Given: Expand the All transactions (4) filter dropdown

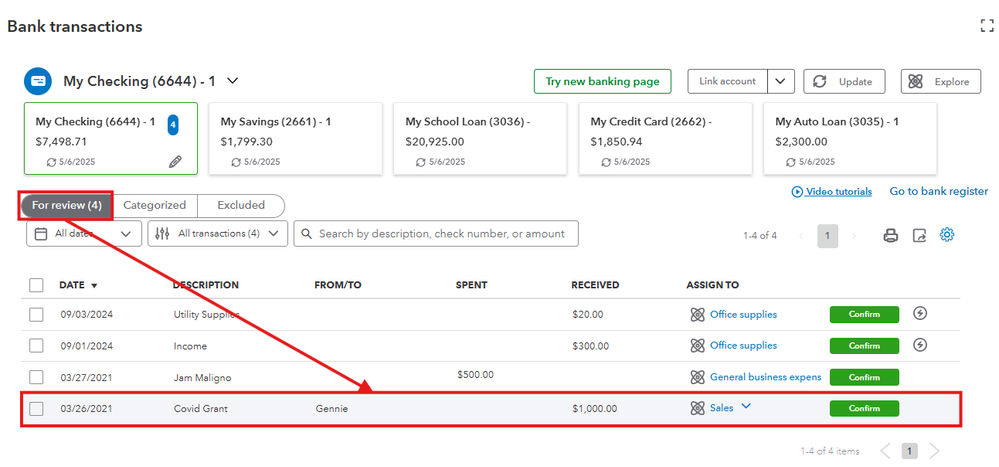Looking at the screenshot, I should (218, 234).
